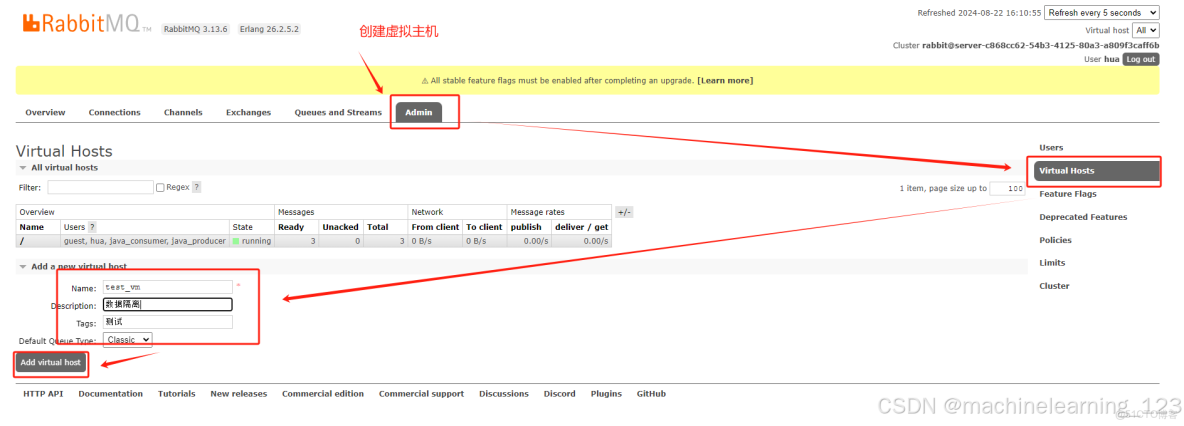Open the Tutorials footer link
The height and width of the screenshot is (426, 1184).
(x=177, y=394)
